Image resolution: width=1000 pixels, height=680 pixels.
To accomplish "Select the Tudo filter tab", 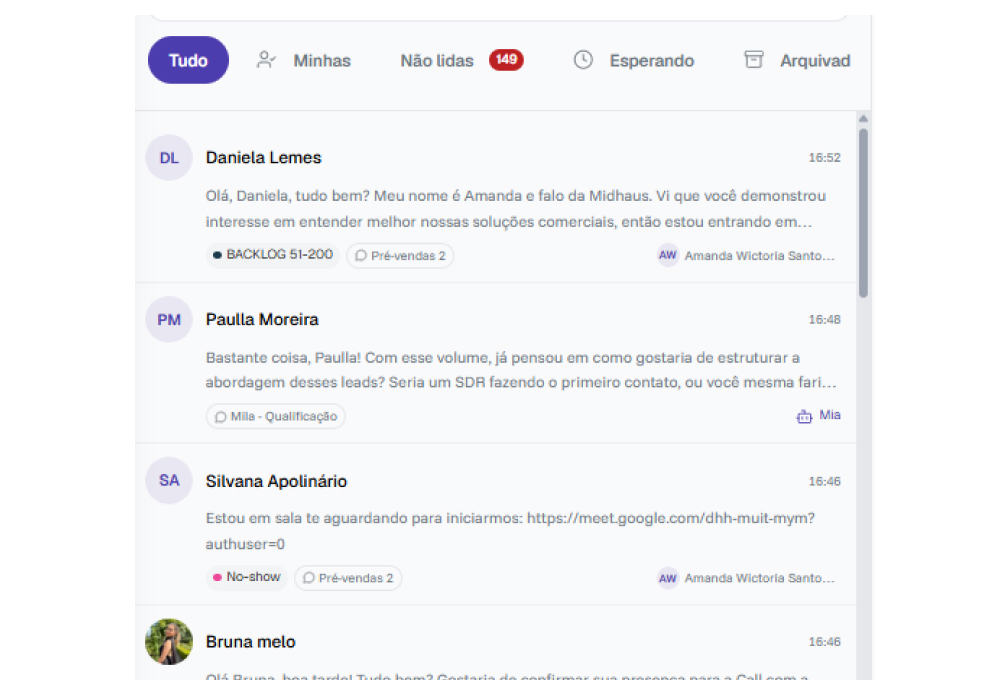I will [188, 60].
